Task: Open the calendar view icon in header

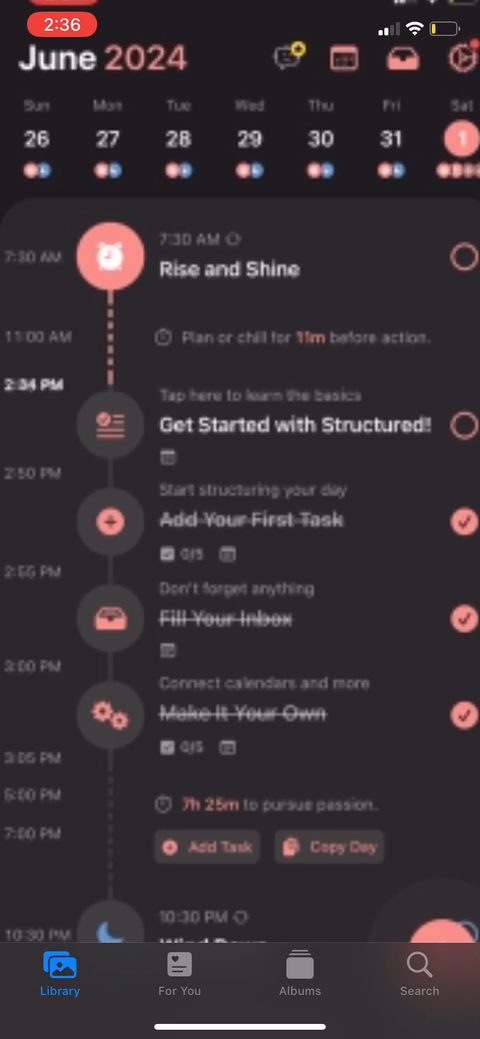Action: point(344,58)
